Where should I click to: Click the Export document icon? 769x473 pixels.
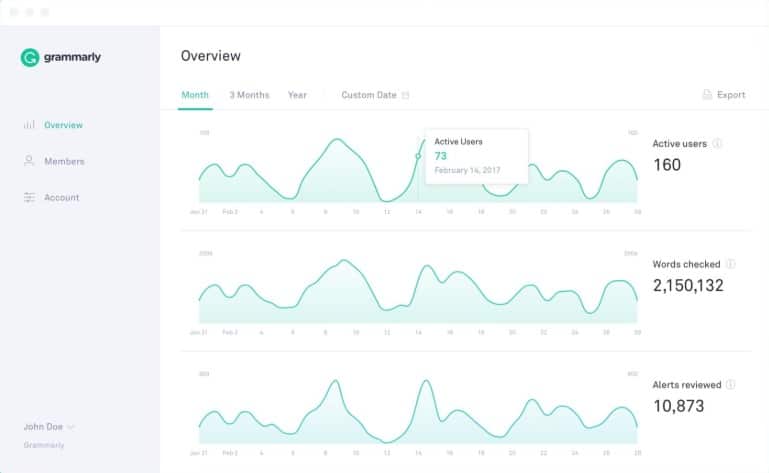707,95
